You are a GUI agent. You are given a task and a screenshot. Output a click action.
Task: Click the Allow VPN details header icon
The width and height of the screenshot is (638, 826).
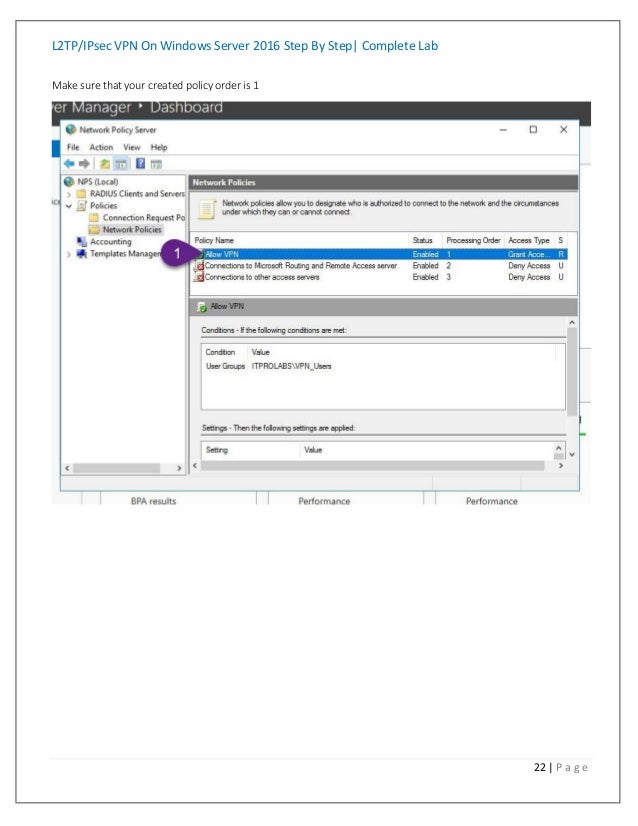tap(201, 307)
